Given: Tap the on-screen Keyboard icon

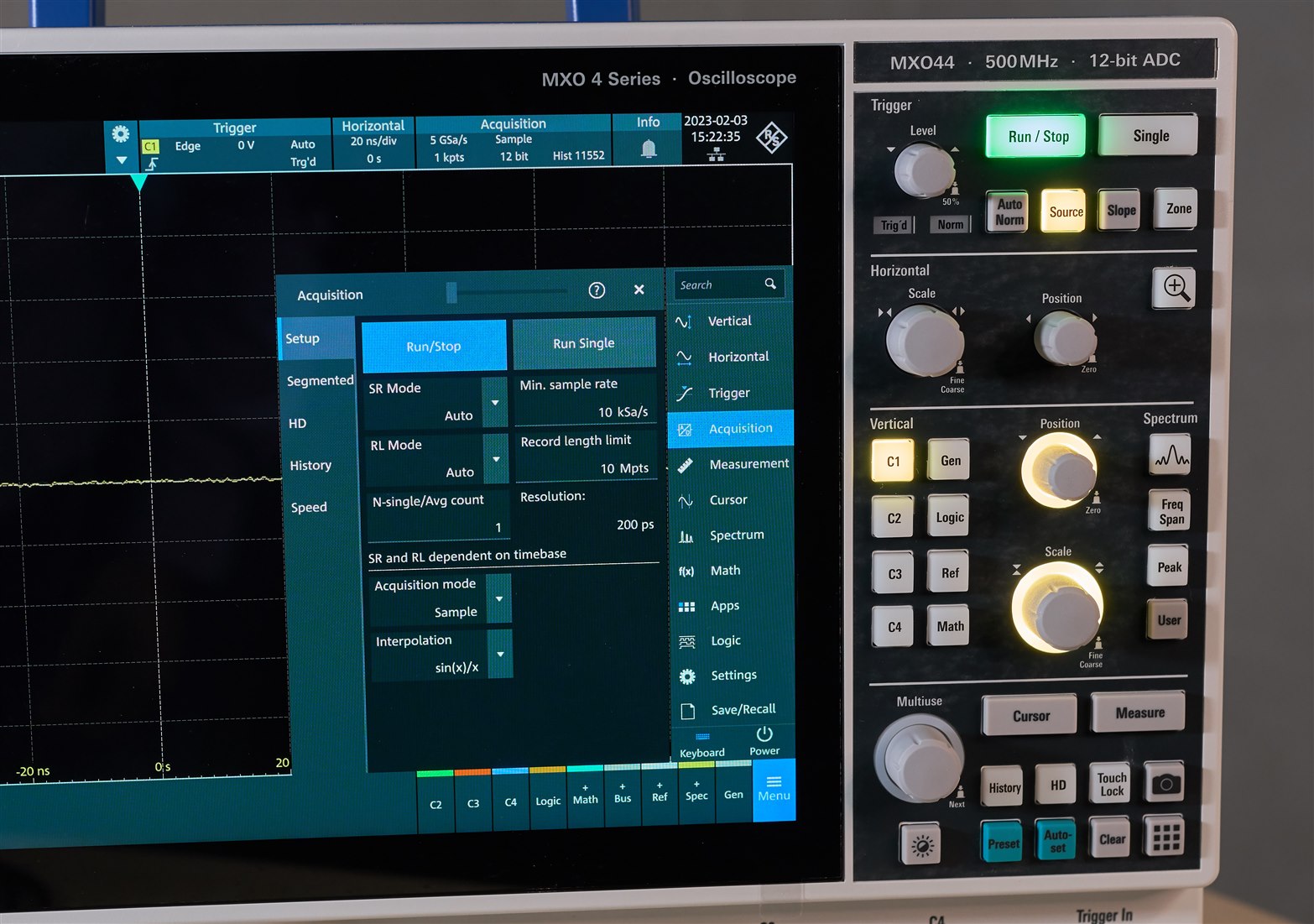Looking at the screenshot, I should point(702,737).
